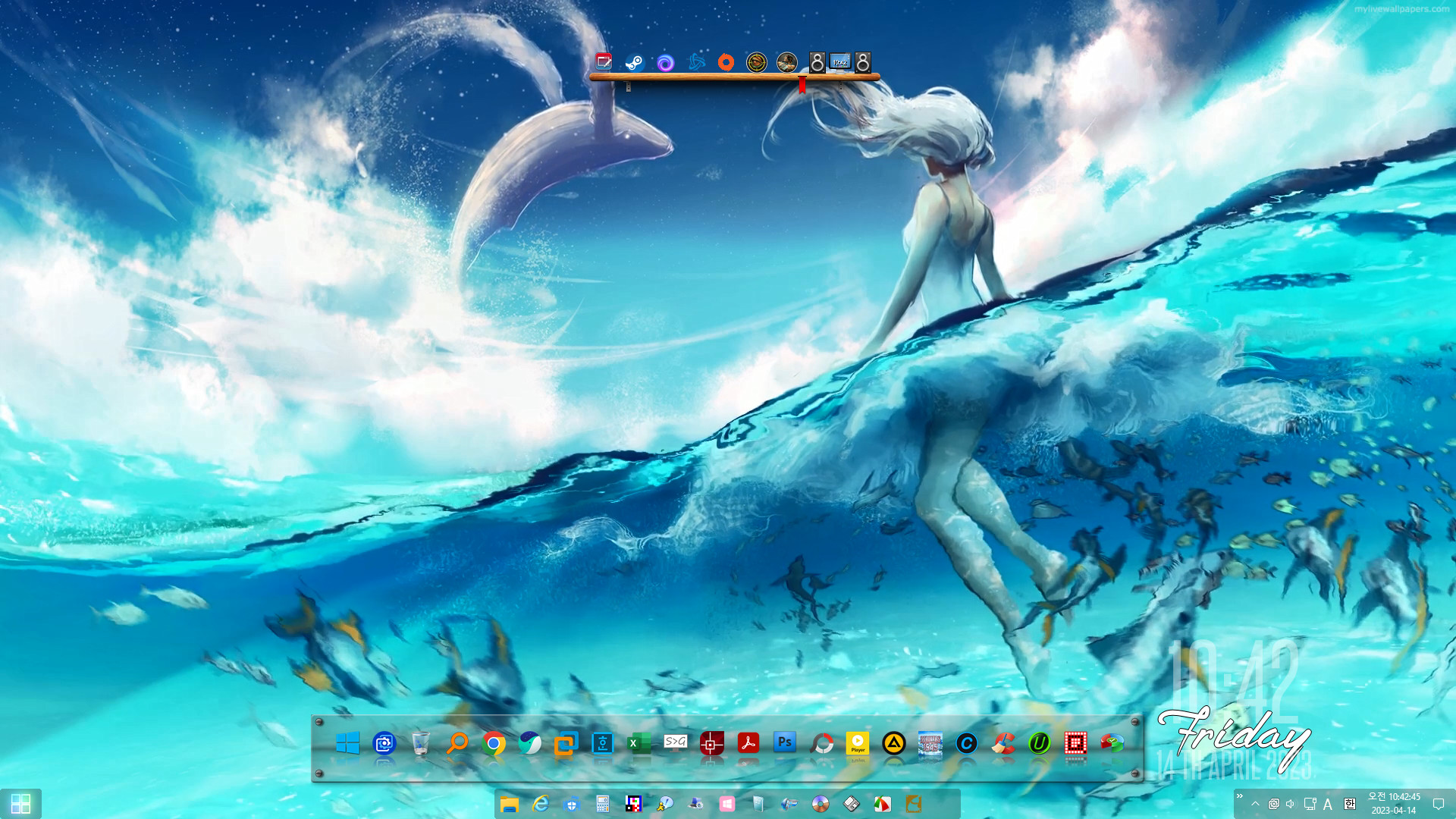Open Google Chrome from the dock

494,743
